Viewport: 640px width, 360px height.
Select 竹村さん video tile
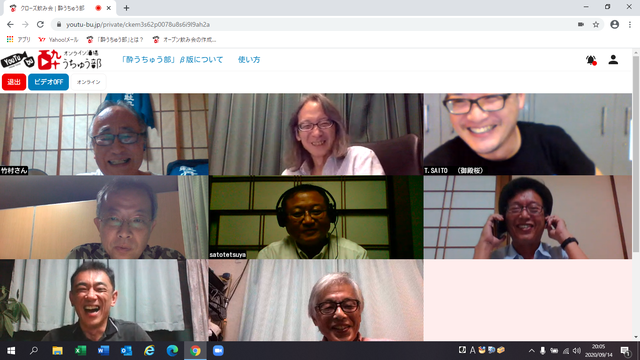click(x=104, y=134)
